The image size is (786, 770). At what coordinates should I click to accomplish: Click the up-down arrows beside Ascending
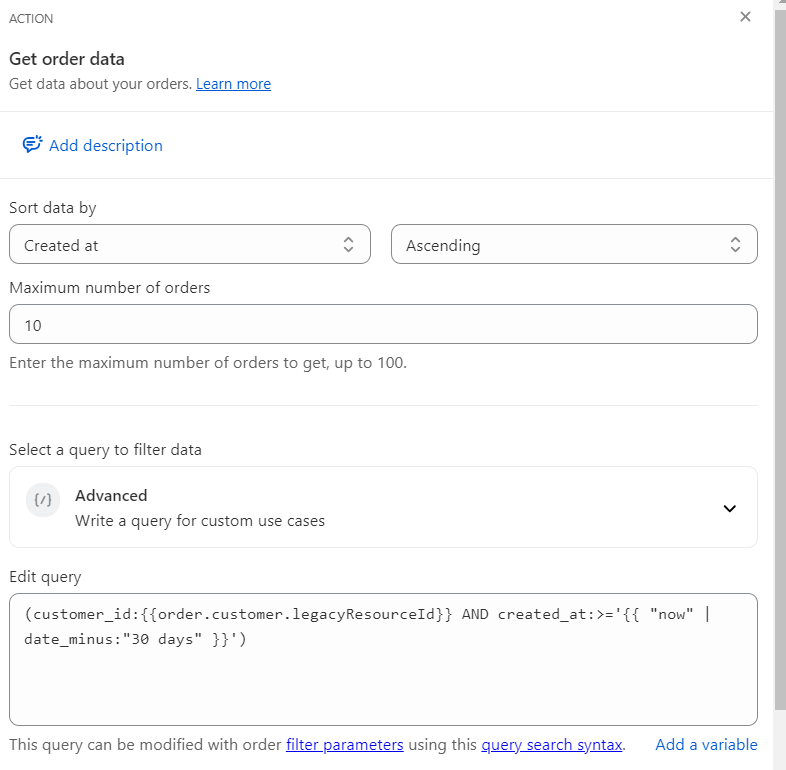coord(735,245)
